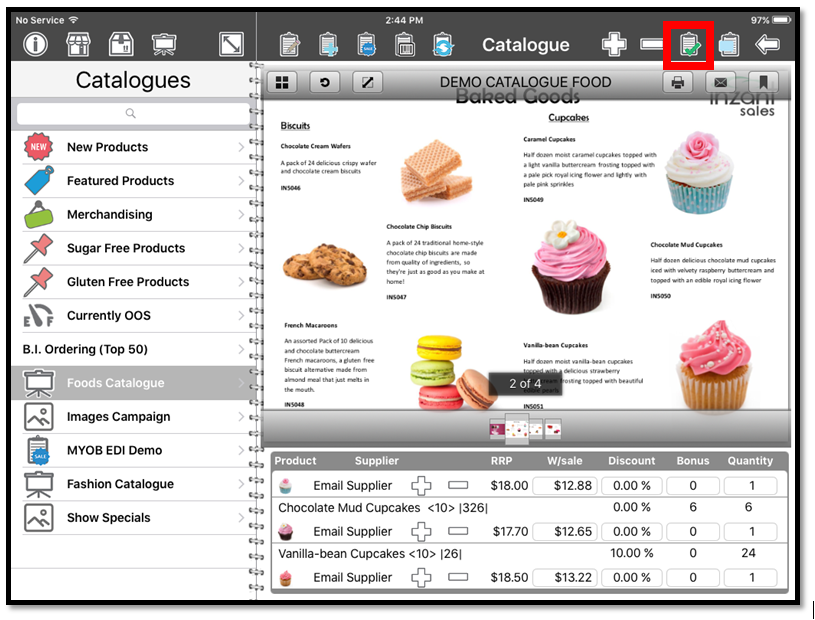Expand MYOB EDI Demo row chevron
The height and width of the screenshot is (620, 815).
(241, 450)
